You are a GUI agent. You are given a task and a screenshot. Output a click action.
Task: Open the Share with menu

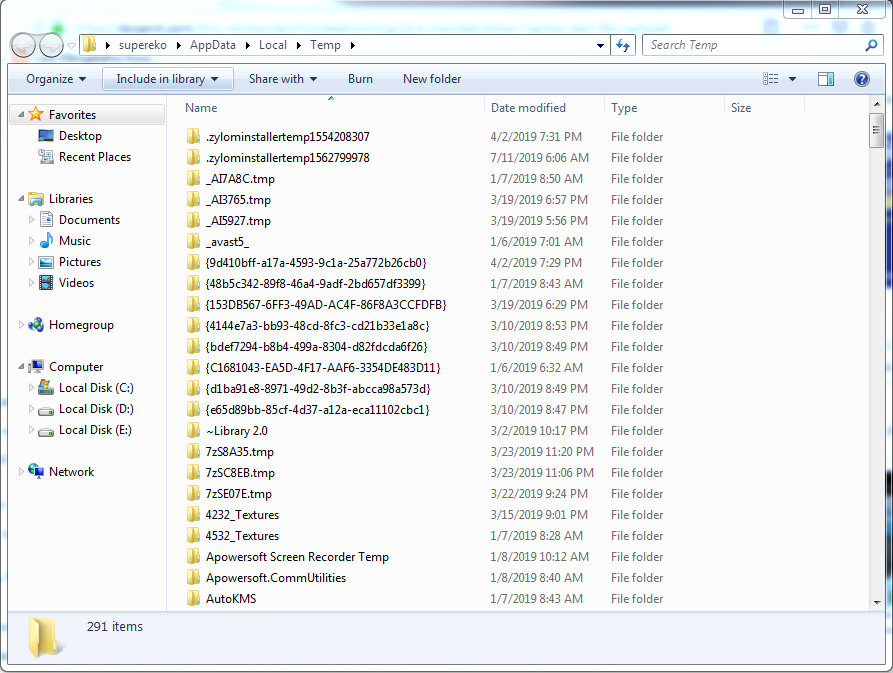coord(283,78)
